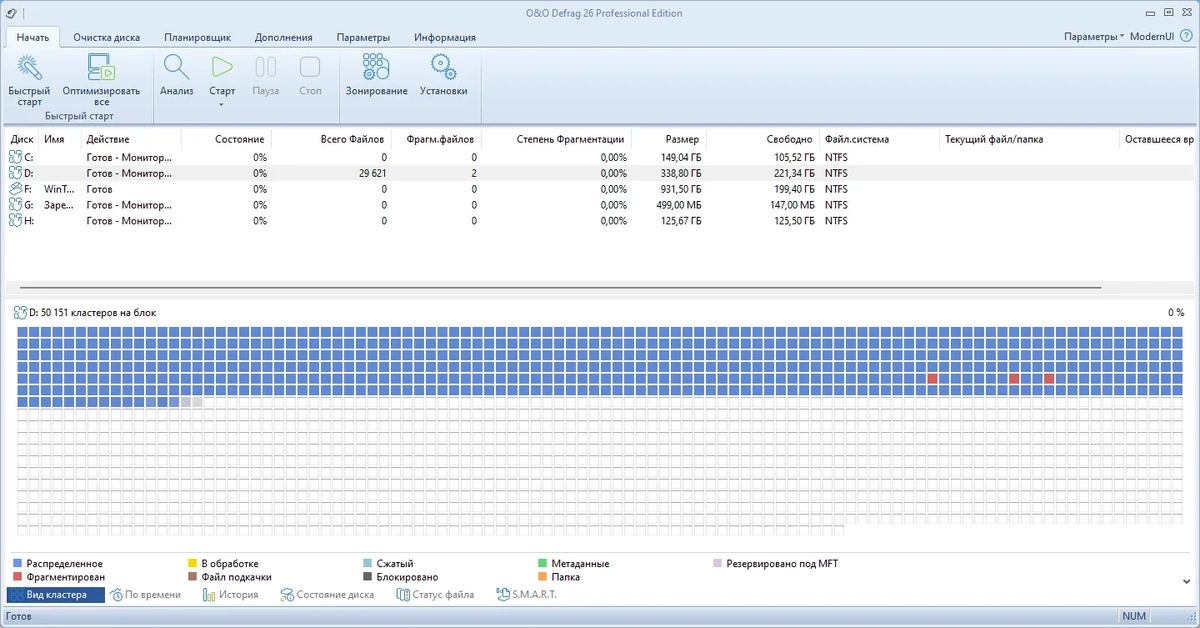Screen dimensions: 1200x628
Task: Click the Оптимизировать все icon
Action: coord(101,67)
